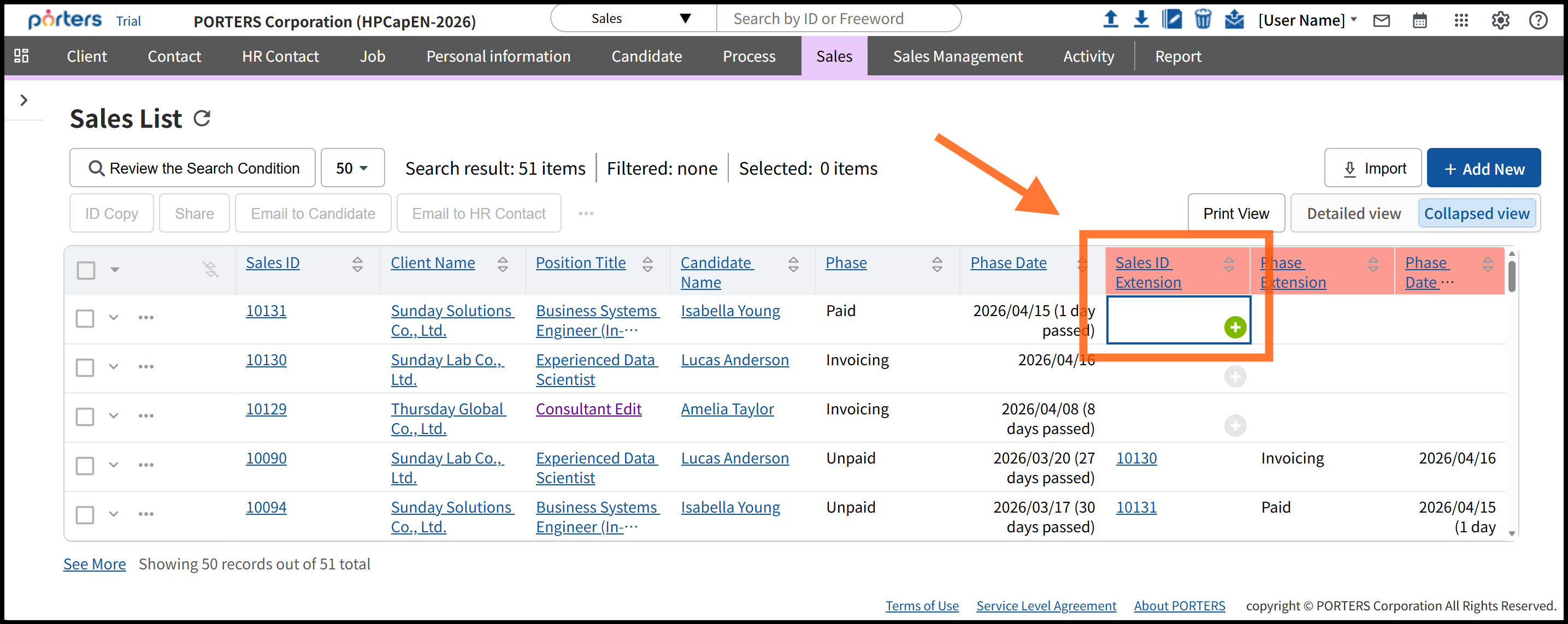Click the refresh icon beside Sales List
Viewport: 1568px width, 624px height.
tap(202, 118)
